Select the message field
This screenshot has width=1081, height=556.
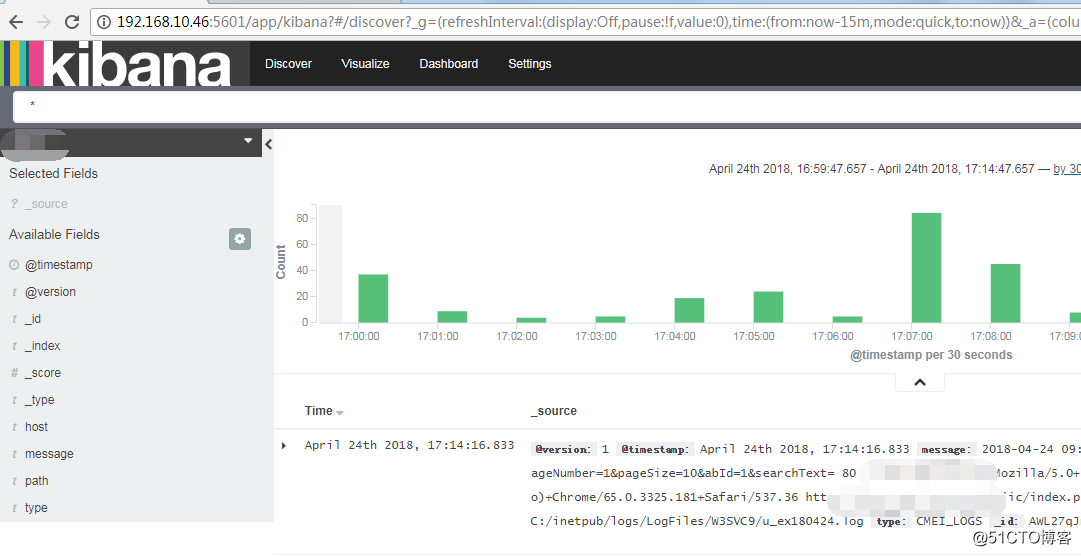click(49, 454)
